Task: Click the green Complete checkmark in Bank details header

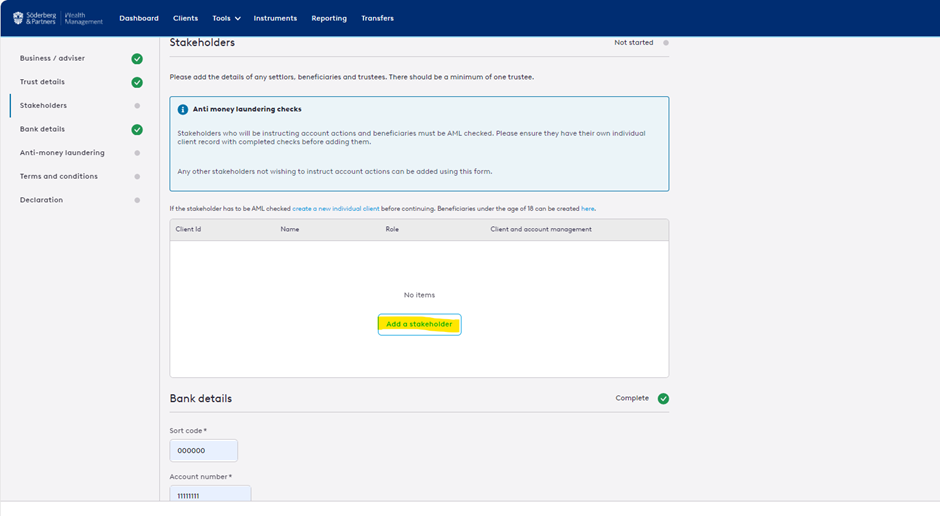Action: point(663,398)
